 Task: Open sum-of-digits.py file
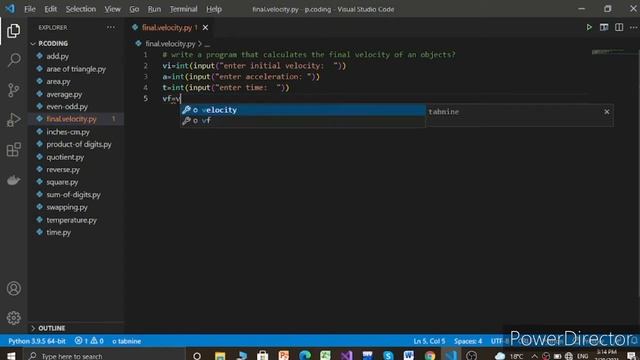pos(73,195)
